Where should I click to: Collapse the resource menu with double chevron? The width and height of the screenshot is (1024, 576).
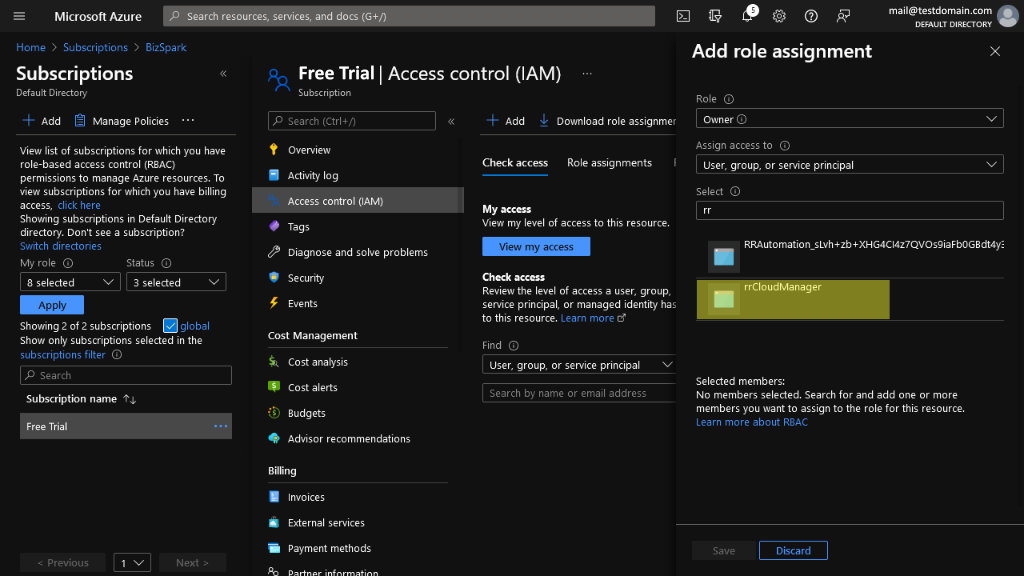pos(451,121)
